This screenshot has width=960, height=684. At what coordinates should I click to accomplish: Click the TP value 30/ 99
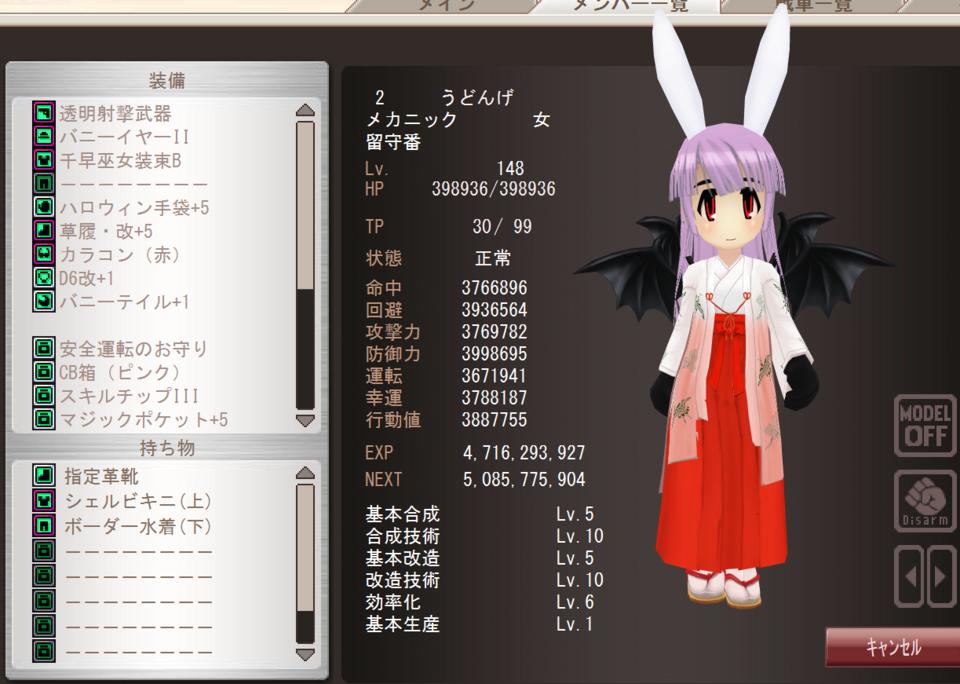pos(502,227)
